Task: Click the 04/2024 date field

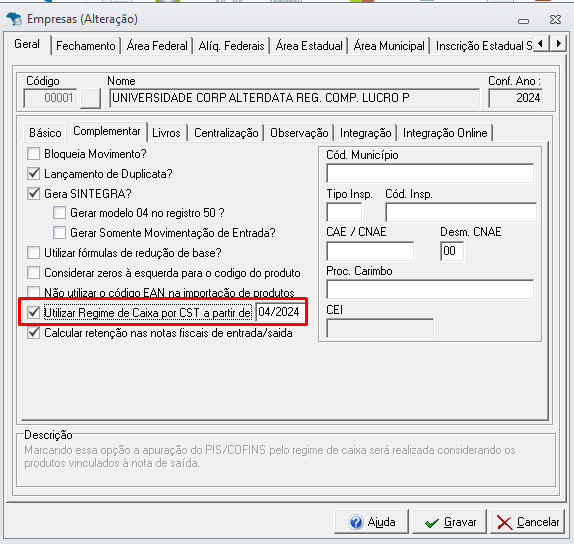Action: tap(280, 312)
